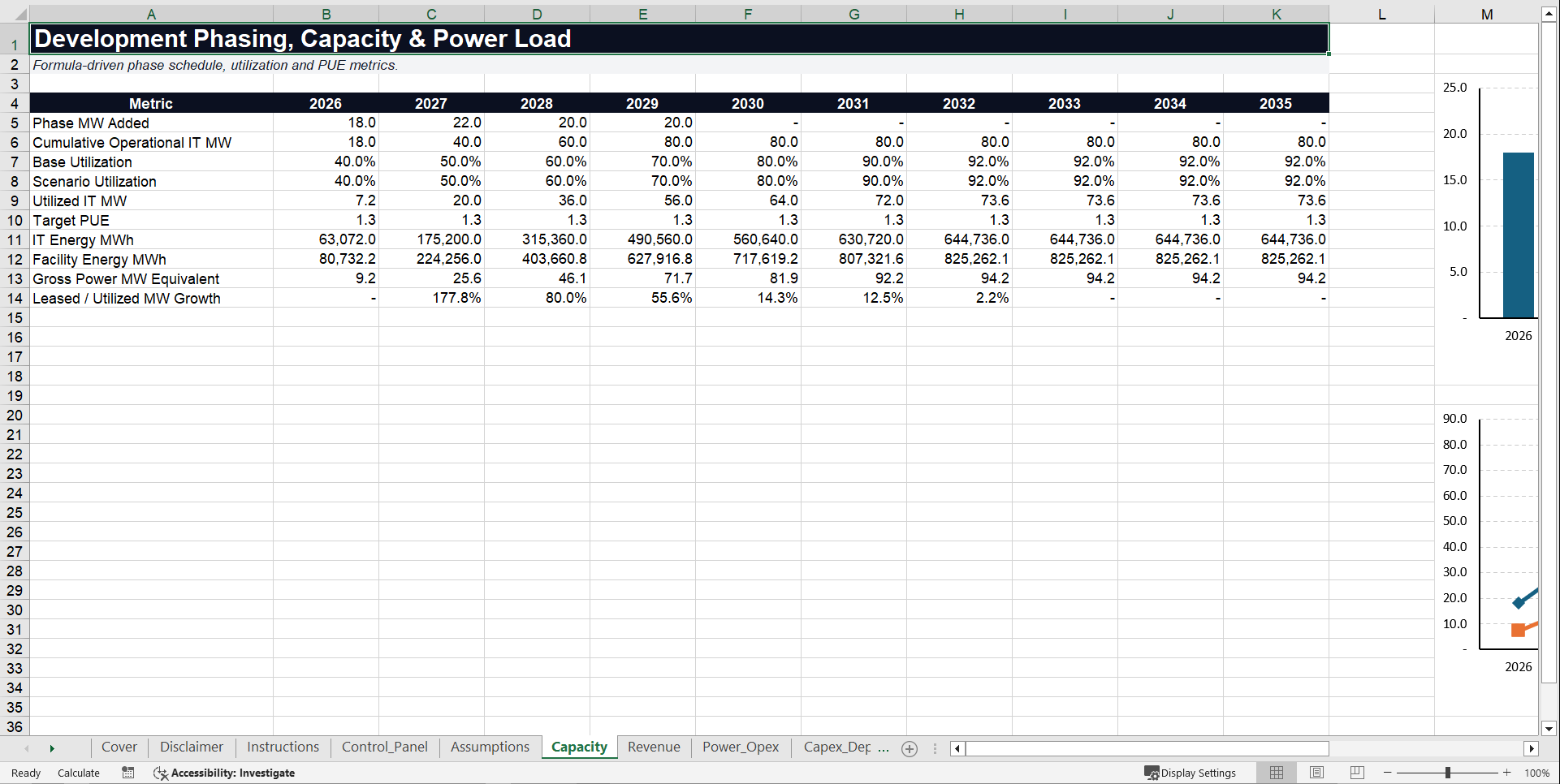Add a new sheet with plus icon

[x=910, y=748]
